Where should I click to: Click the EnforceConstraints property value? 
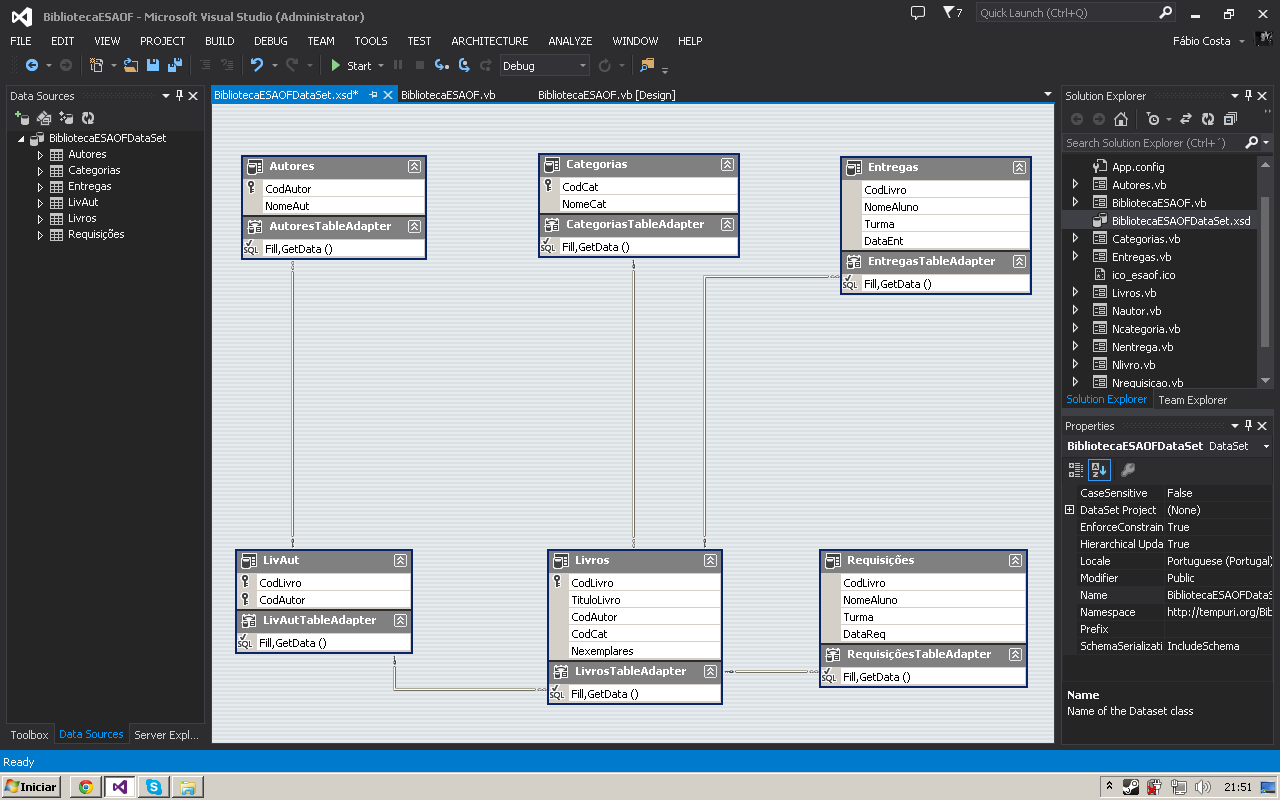[1218, 527]
